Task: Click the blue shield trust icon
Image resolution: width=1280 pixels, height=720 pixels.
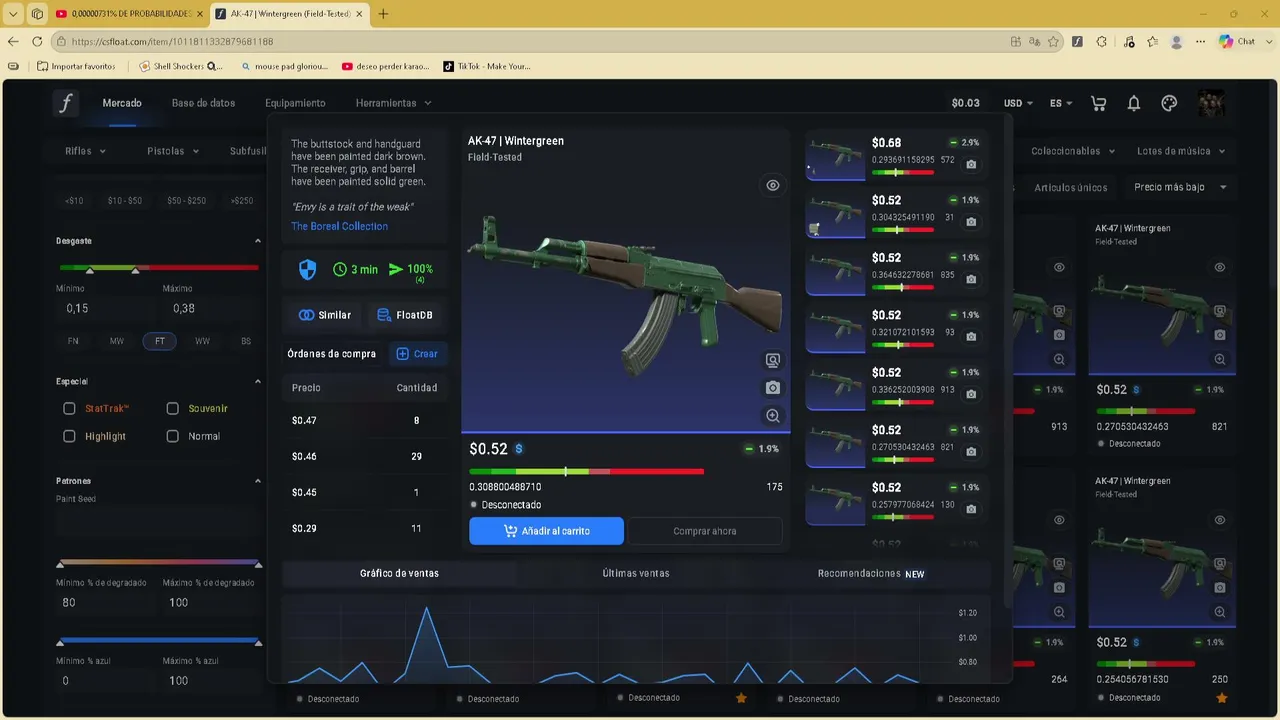Action: click(308, 269)
